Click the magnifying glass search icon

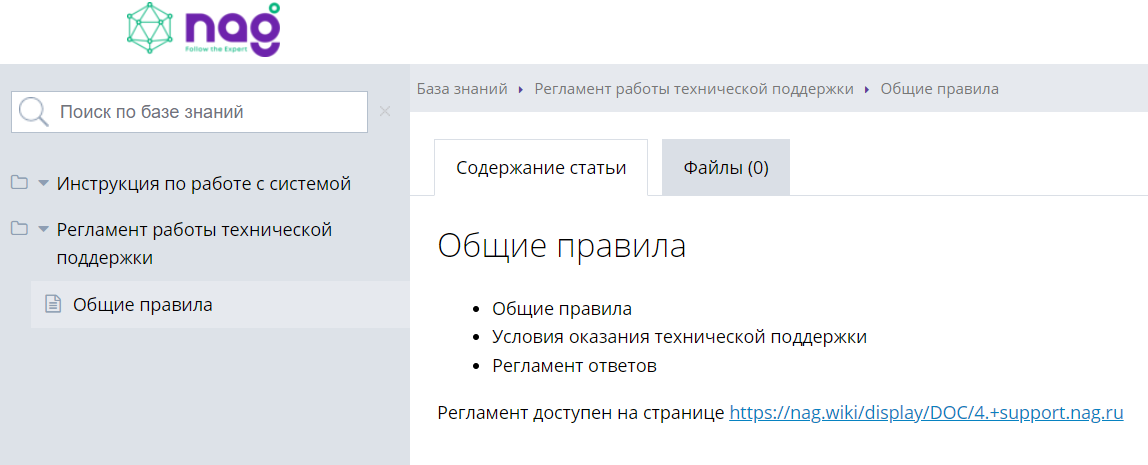pyautogui.click(x=34, y=112)
